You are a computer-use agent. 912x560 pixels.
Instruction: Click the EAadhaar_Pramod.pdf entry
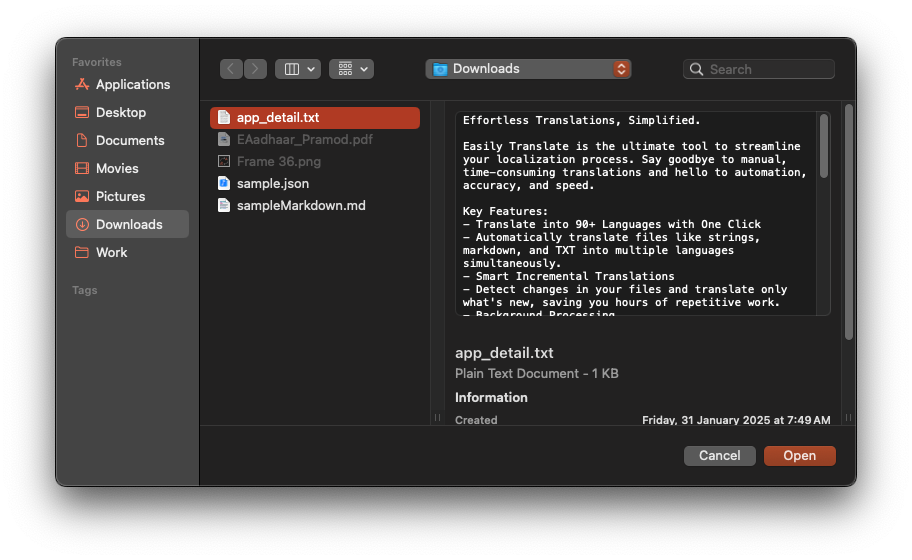pyautogui.click(x=315, y=140)
